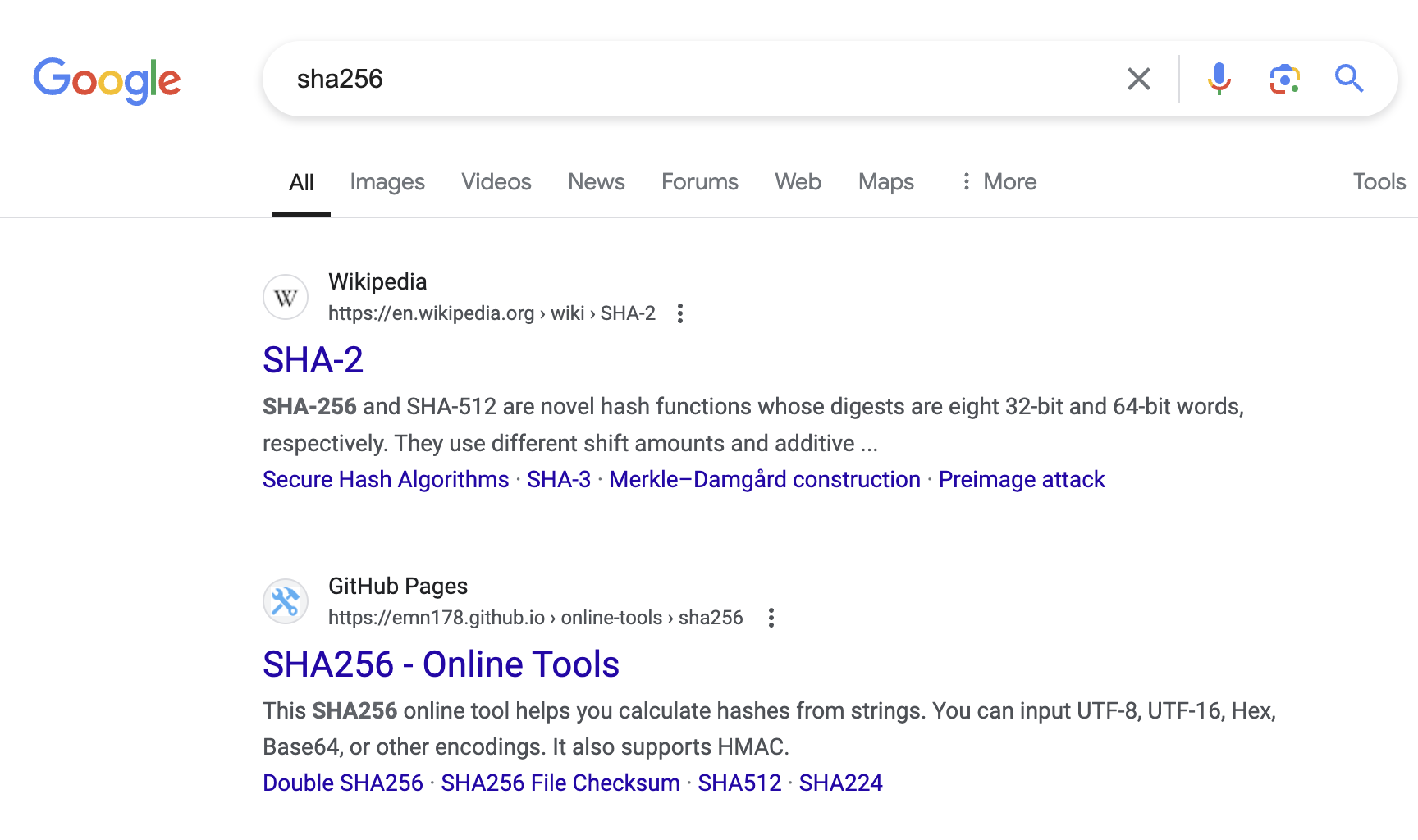Click the GitHub Pages tools favicon

pos(286,601)
